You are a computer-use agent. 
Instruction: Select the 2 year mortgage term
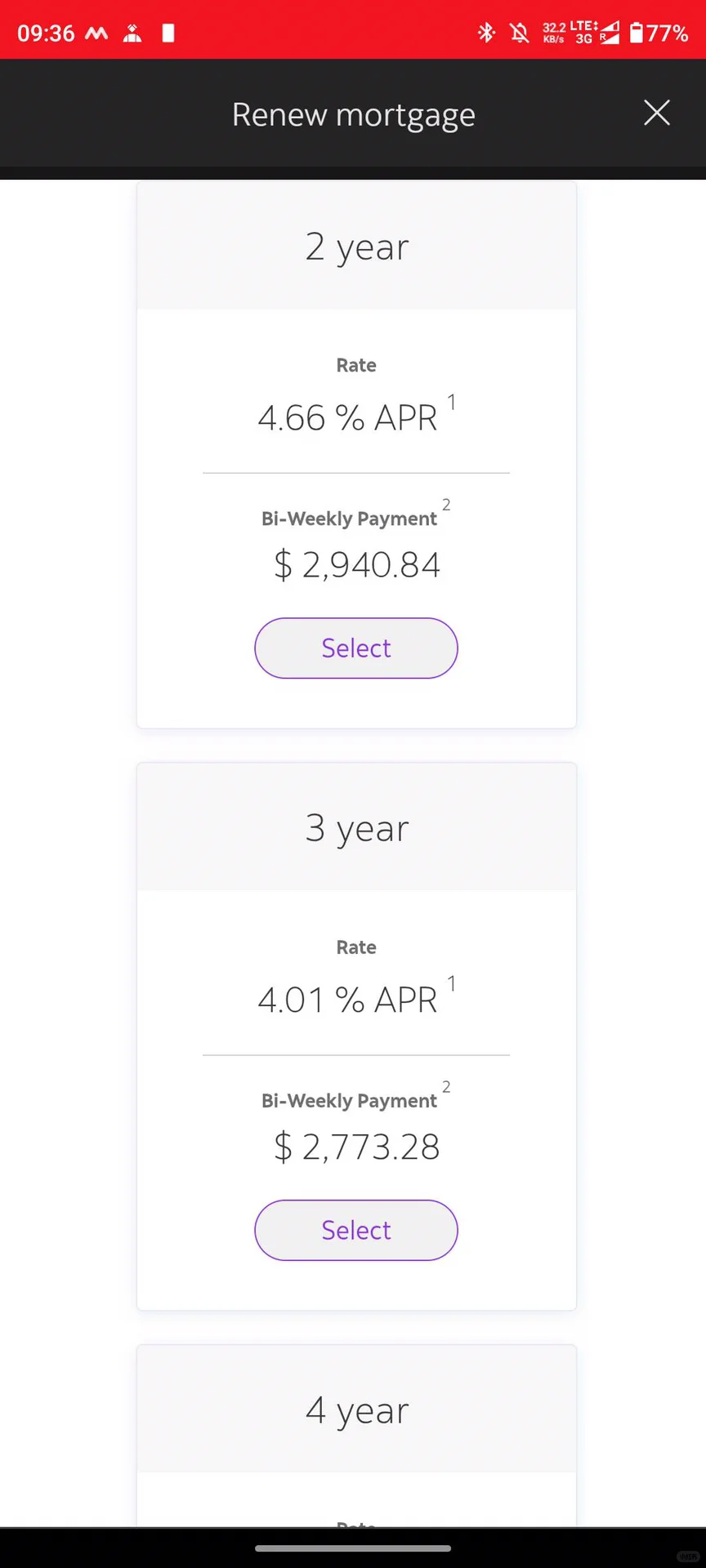point(356,648)
